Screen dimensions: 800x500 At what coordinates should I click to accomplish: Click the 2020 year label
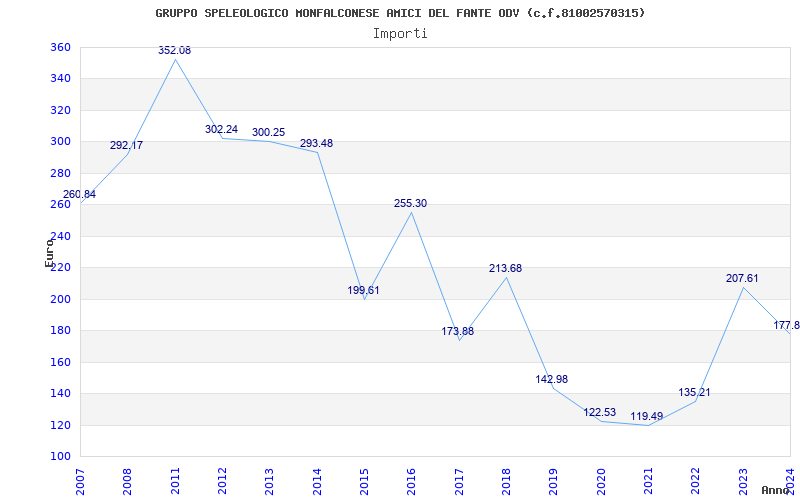601,481
